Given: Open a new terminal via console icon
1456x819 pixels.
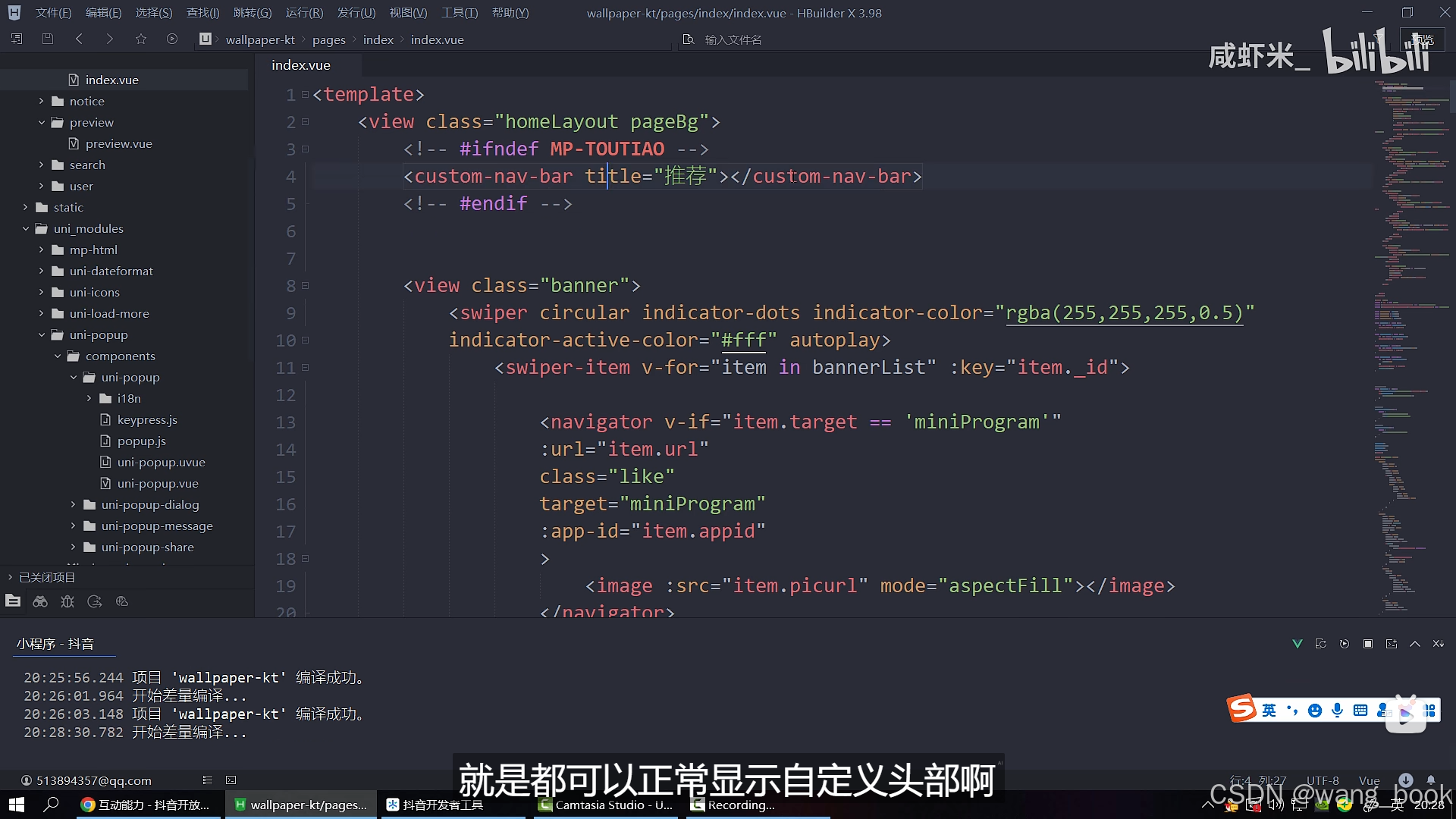Looking at the screenshot, I should [1392, 644].
